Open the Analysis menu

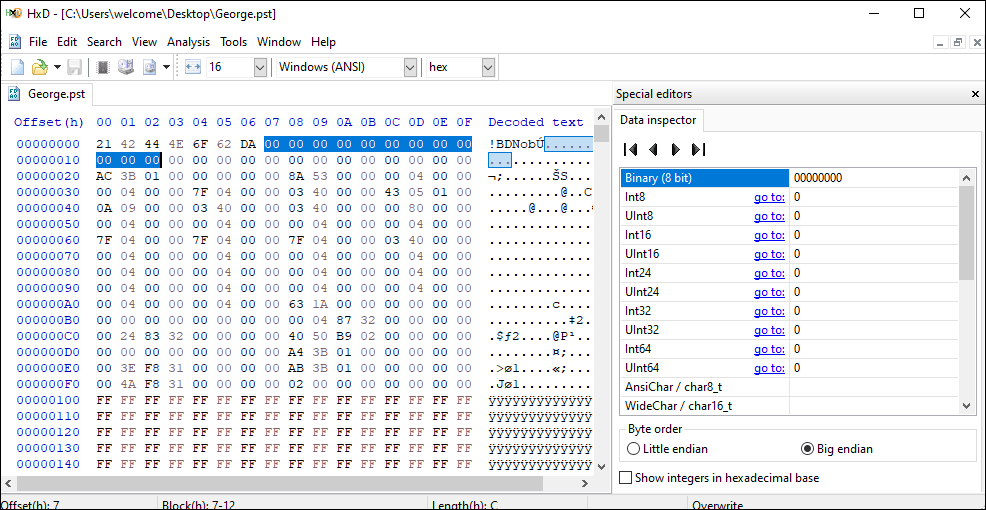[189, 42]
